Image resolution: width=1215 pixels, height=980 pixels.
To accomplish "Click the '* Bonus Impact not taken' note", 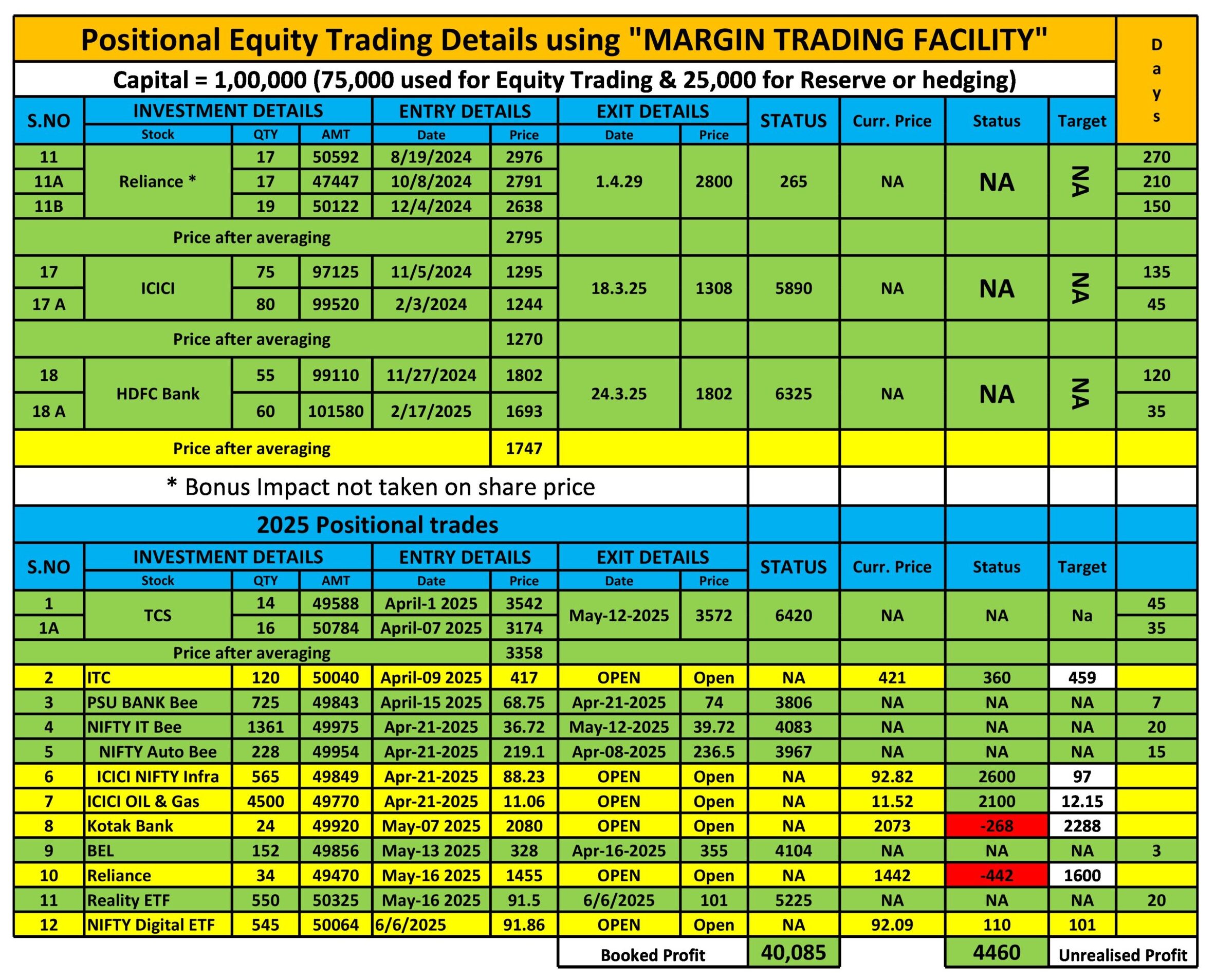I will [381, 487].
